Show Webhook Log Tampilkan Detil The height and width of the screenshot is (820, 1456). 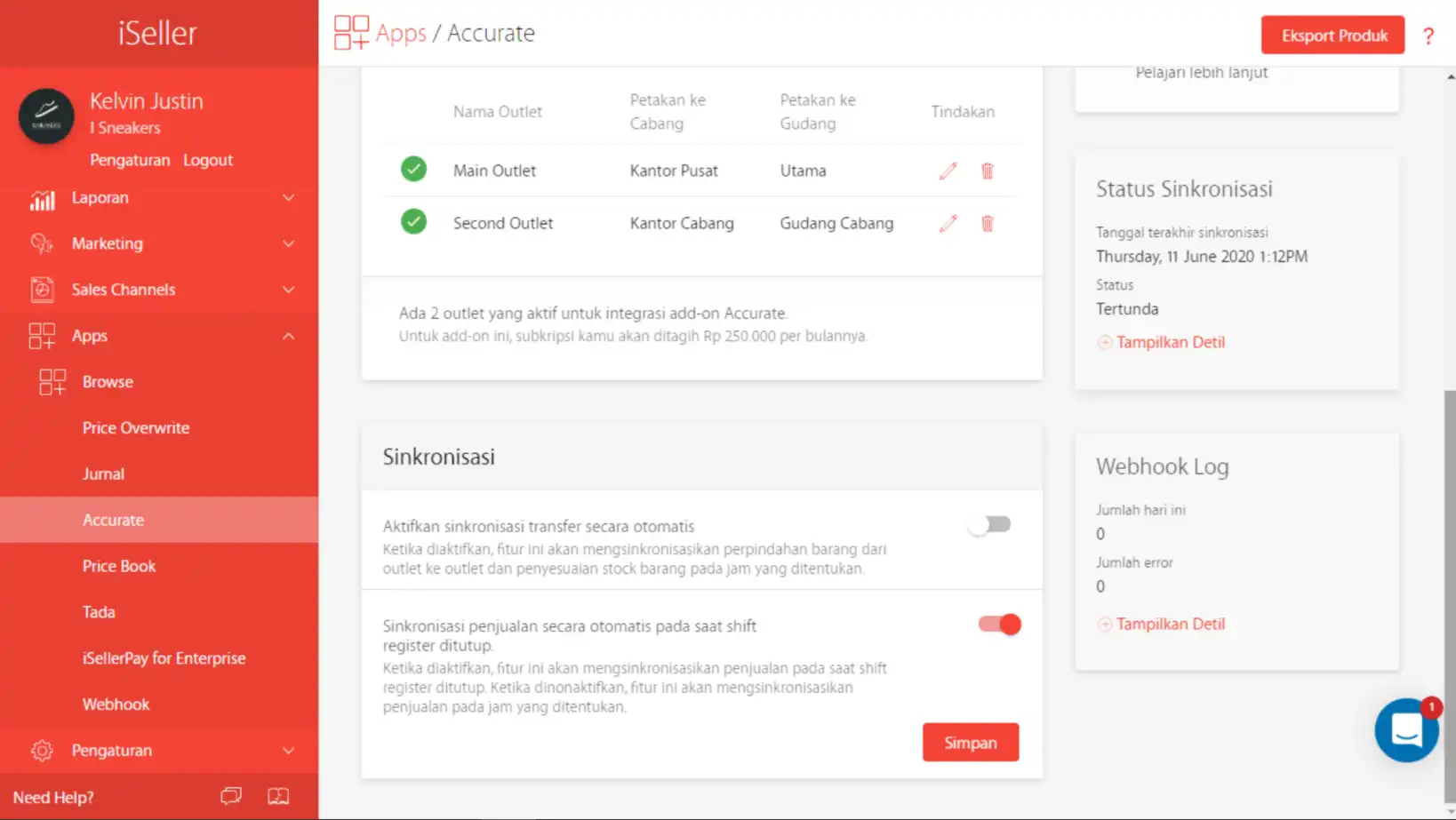click(1170, 625)
